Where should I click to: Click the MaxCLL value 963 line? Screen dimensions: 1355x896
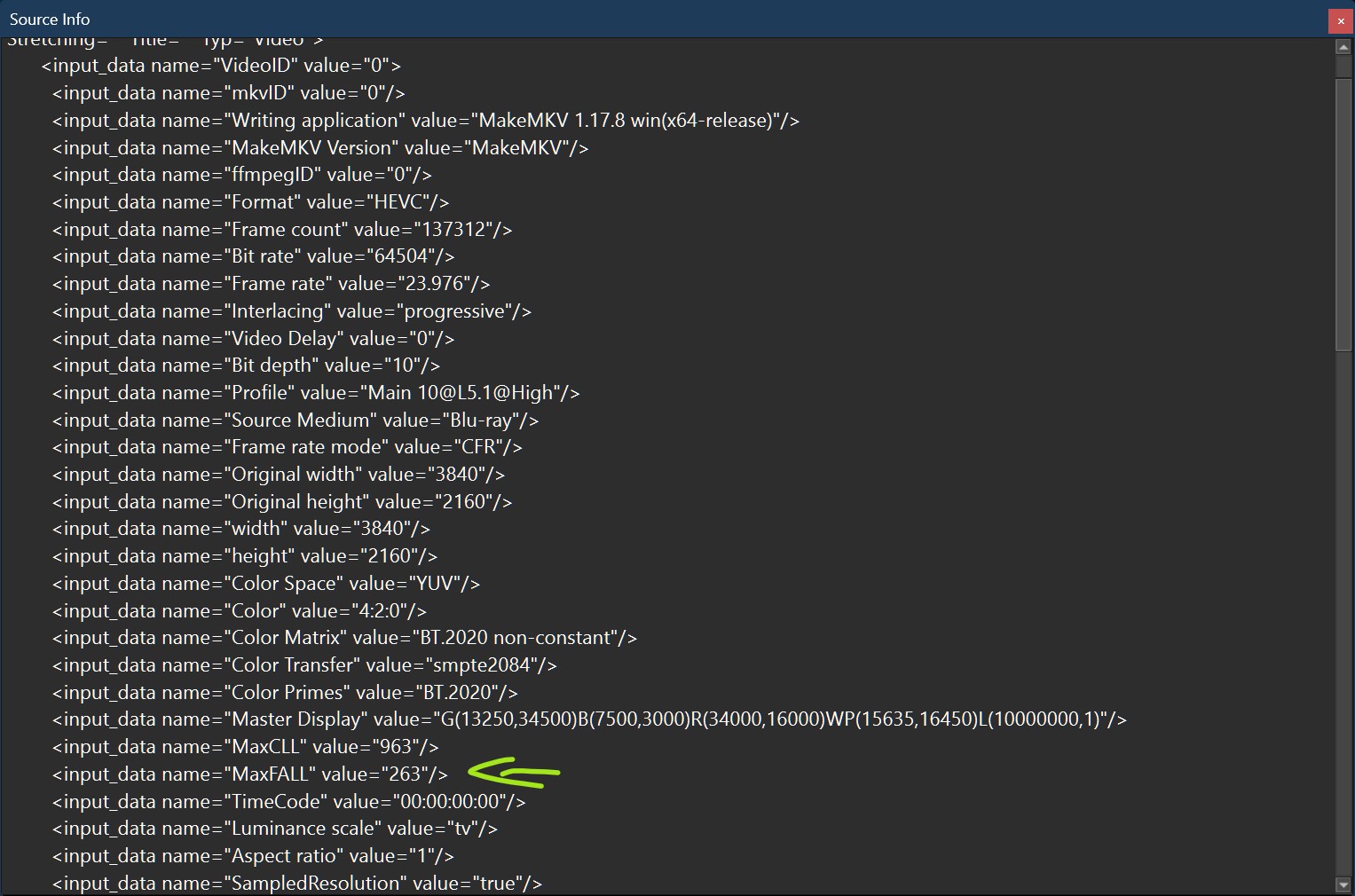[x=245, y=747]
